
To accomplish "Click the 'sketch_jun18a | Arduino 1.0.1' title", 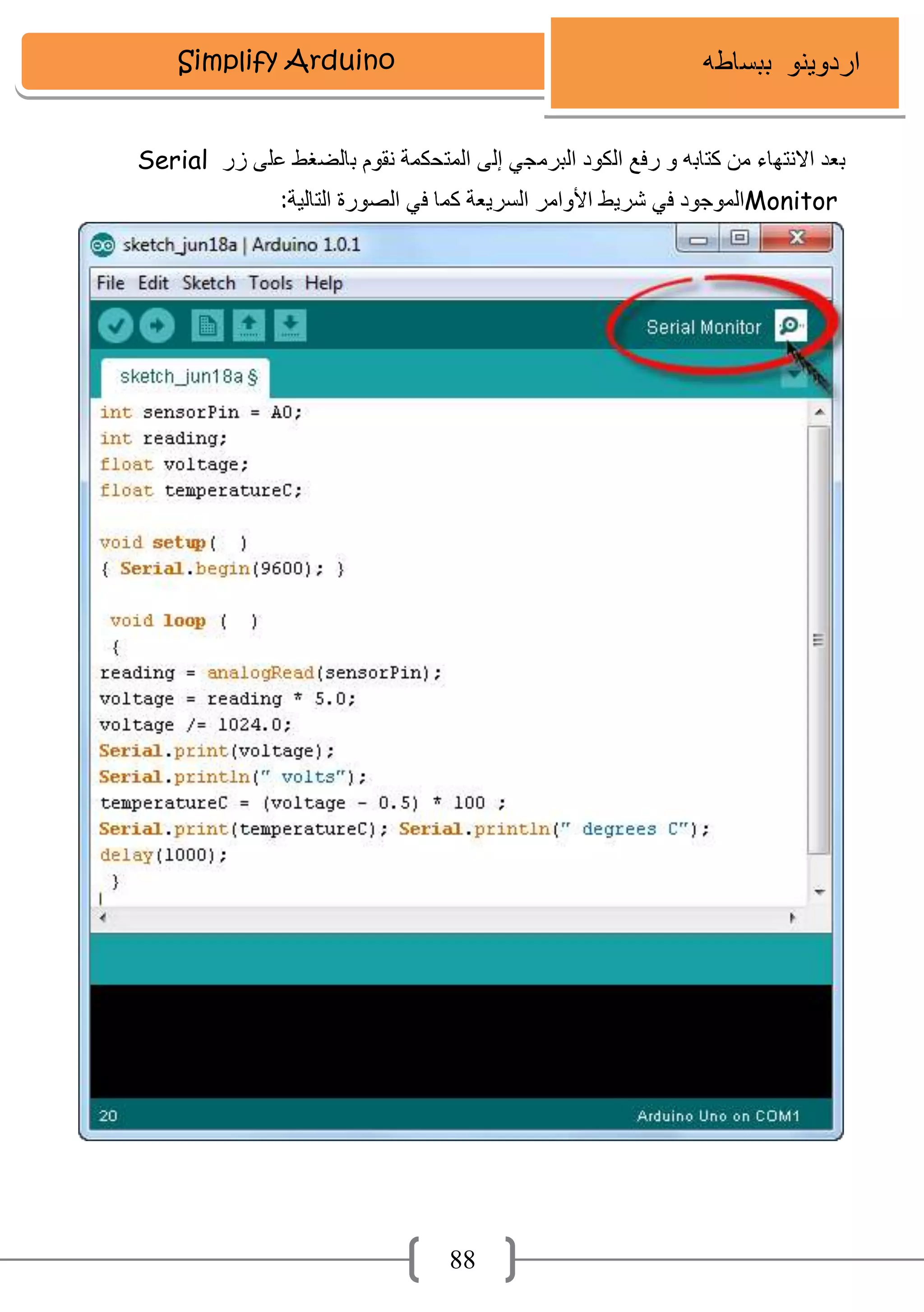I will [x=241, y=246].
